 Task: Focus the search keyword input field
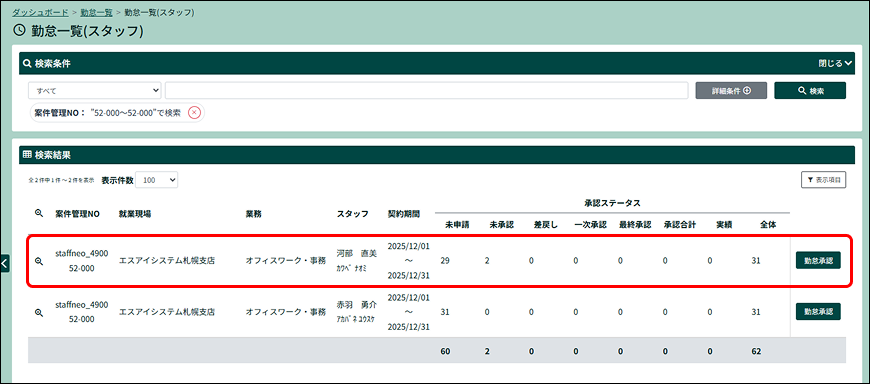tap(427, 90)
